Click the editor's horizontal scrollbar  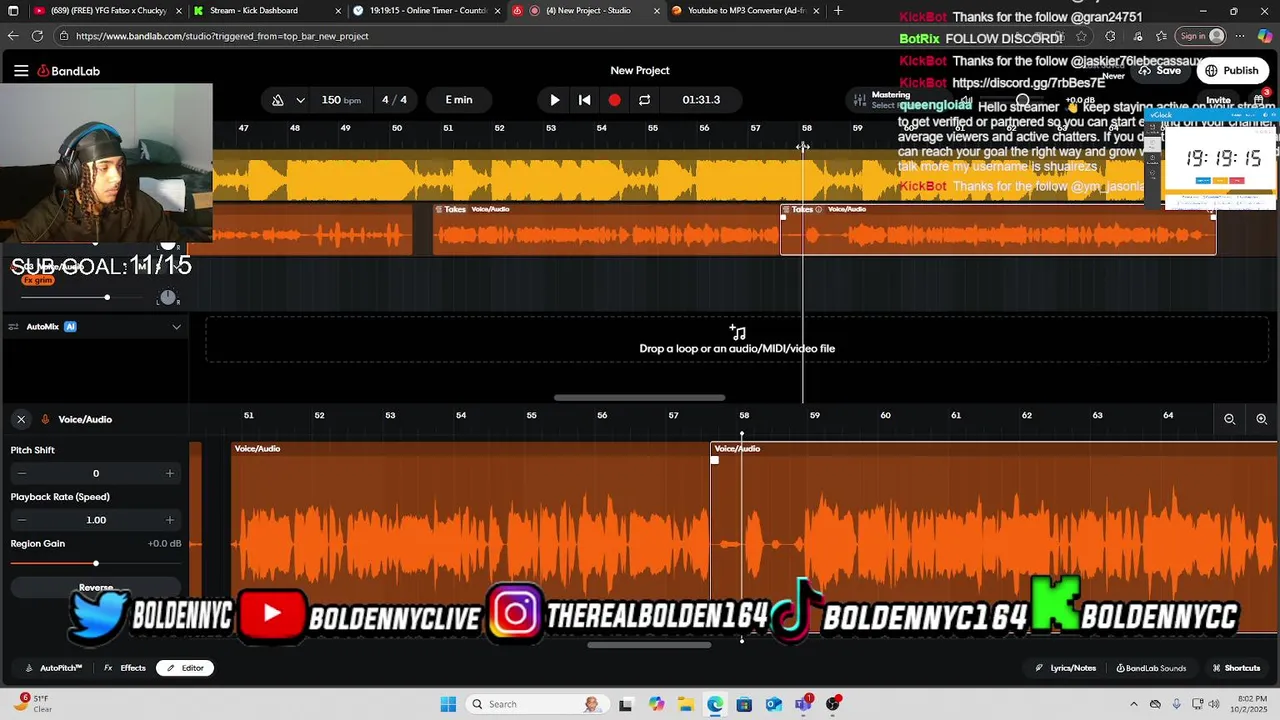tap(649, 645)
